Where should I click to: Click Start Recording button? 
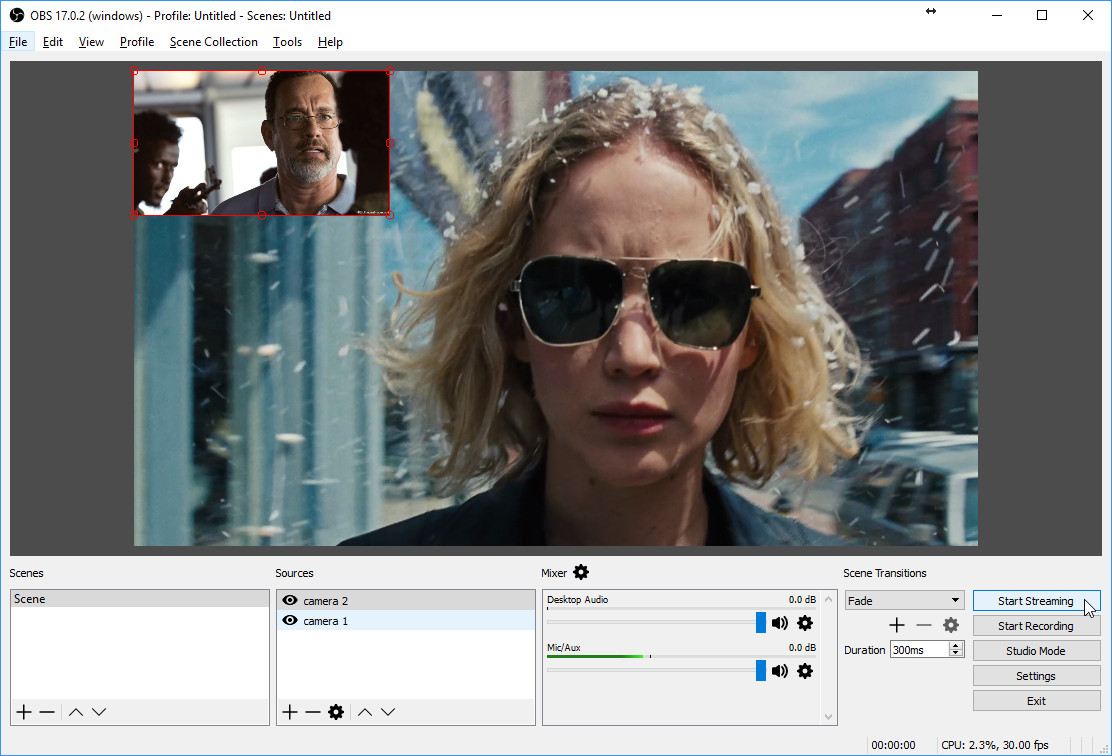tap(1036, 626)
